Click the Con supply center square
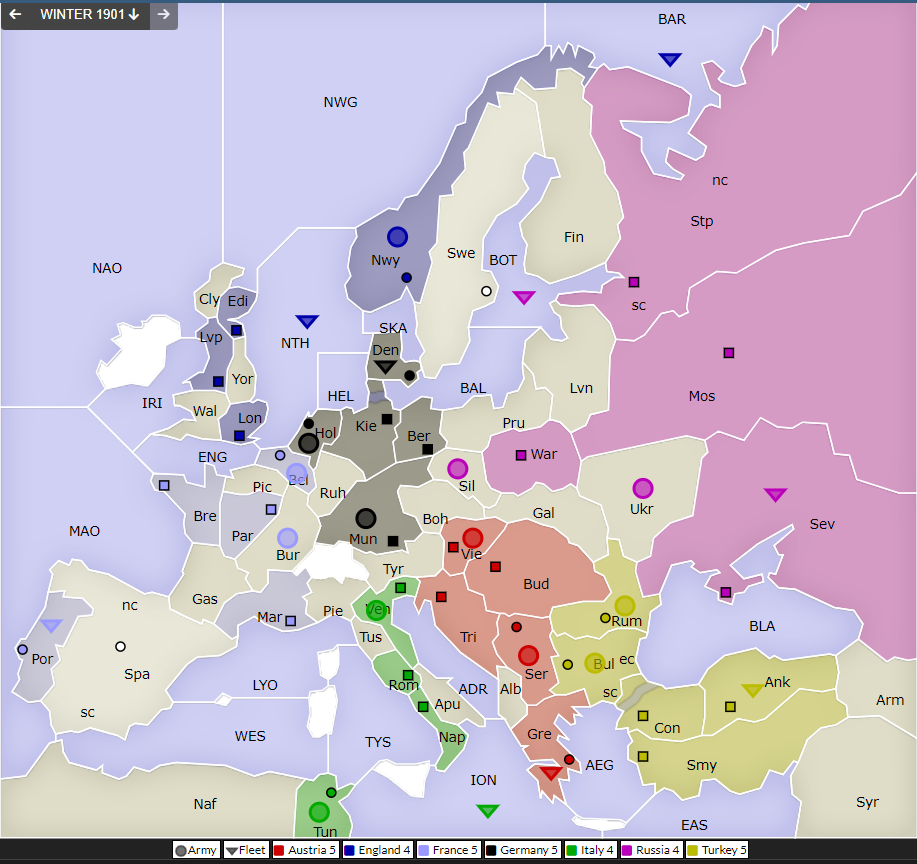 coord(643,716)
